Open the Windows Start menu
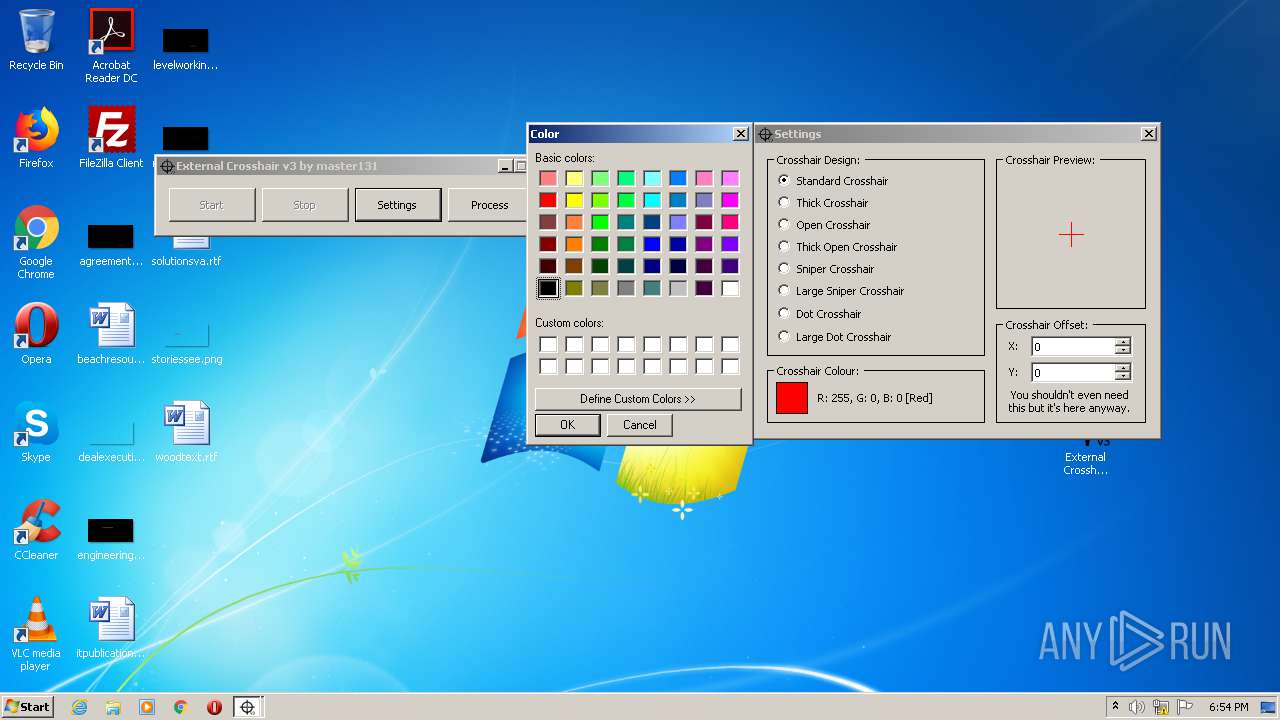 tap(27, 707)
